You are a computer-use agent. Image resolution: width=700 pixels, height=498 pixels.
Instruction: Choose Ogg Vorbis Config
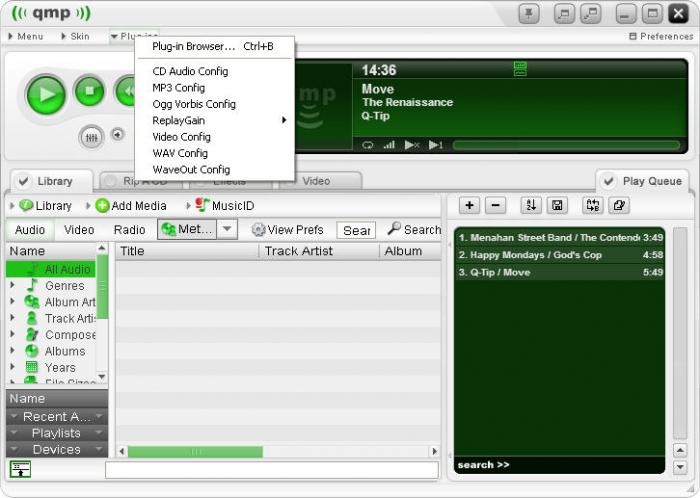214,104
